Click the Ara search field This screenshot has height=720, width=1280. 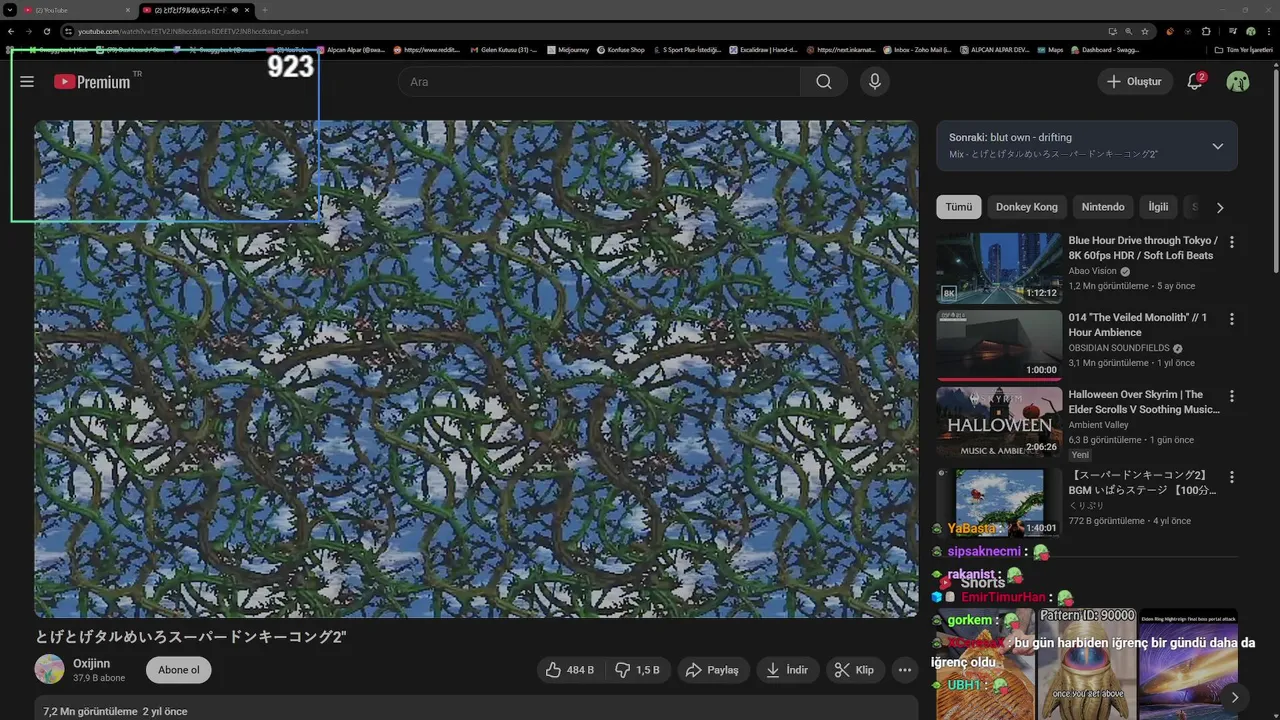coord(599,81)
